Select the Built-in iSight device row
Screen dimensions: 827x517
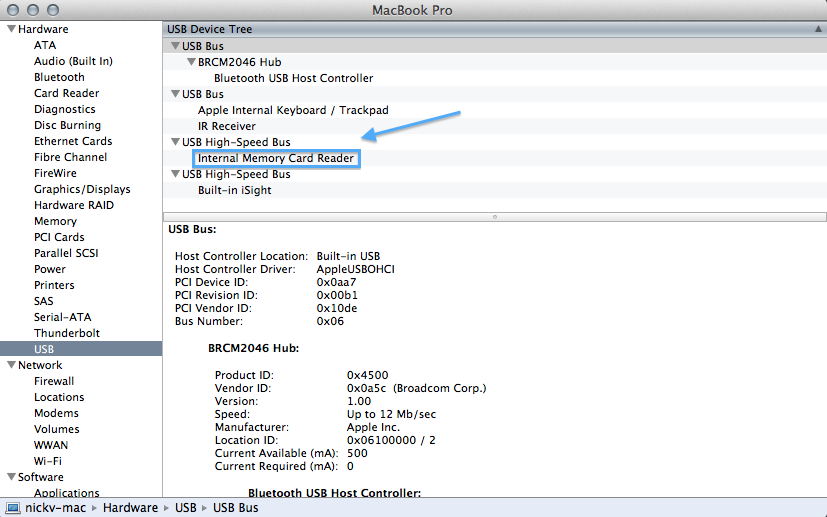pos(494,190)
